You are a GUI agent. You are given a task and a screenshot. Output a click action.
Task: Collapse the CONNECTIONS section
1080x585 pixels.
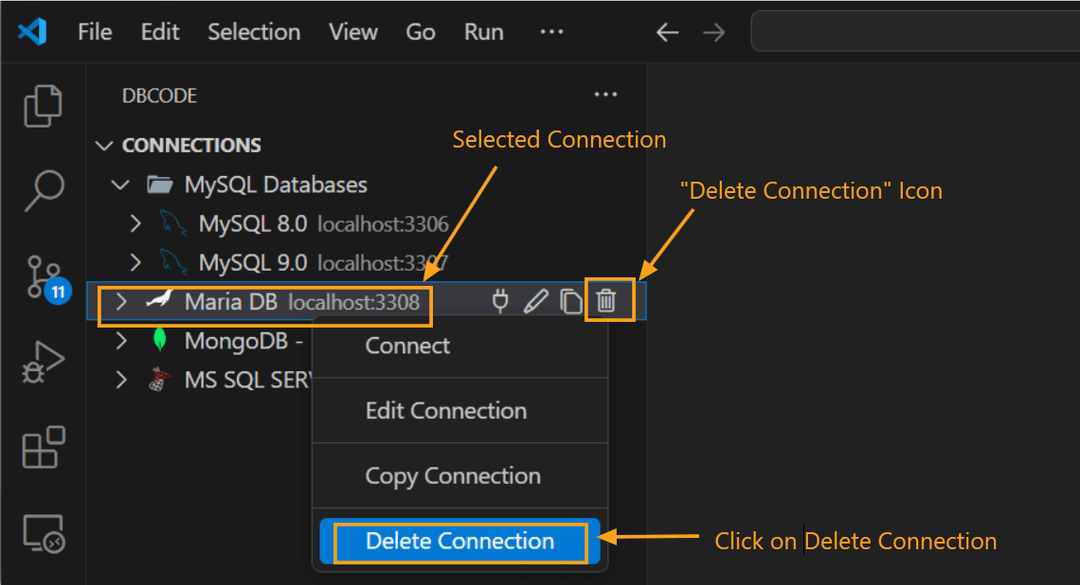click(x=105, y=145)
